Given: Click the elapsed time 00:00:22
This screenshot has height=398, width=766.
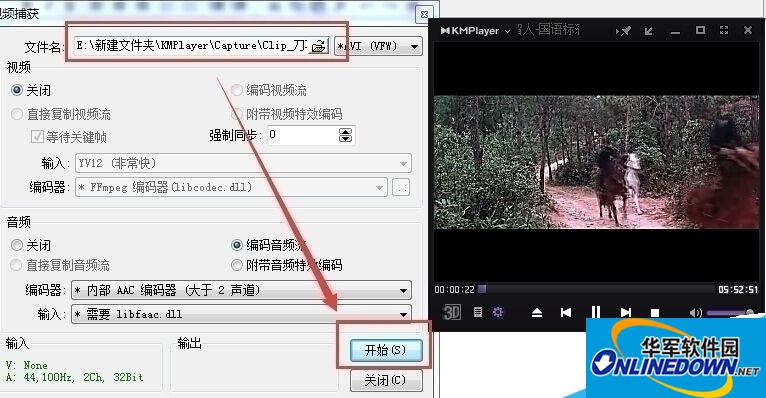Looking at the screenshot, I should coord(454,290).
